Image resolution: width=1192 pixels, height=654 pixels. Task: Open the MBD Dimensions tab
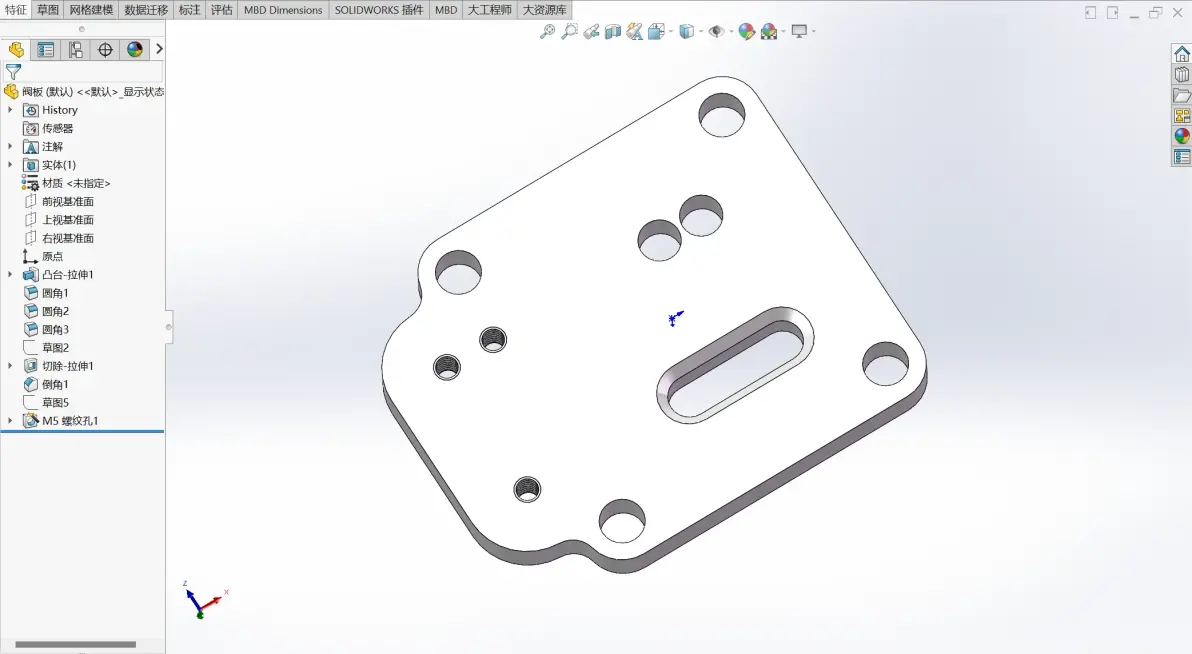click(283, 10)
